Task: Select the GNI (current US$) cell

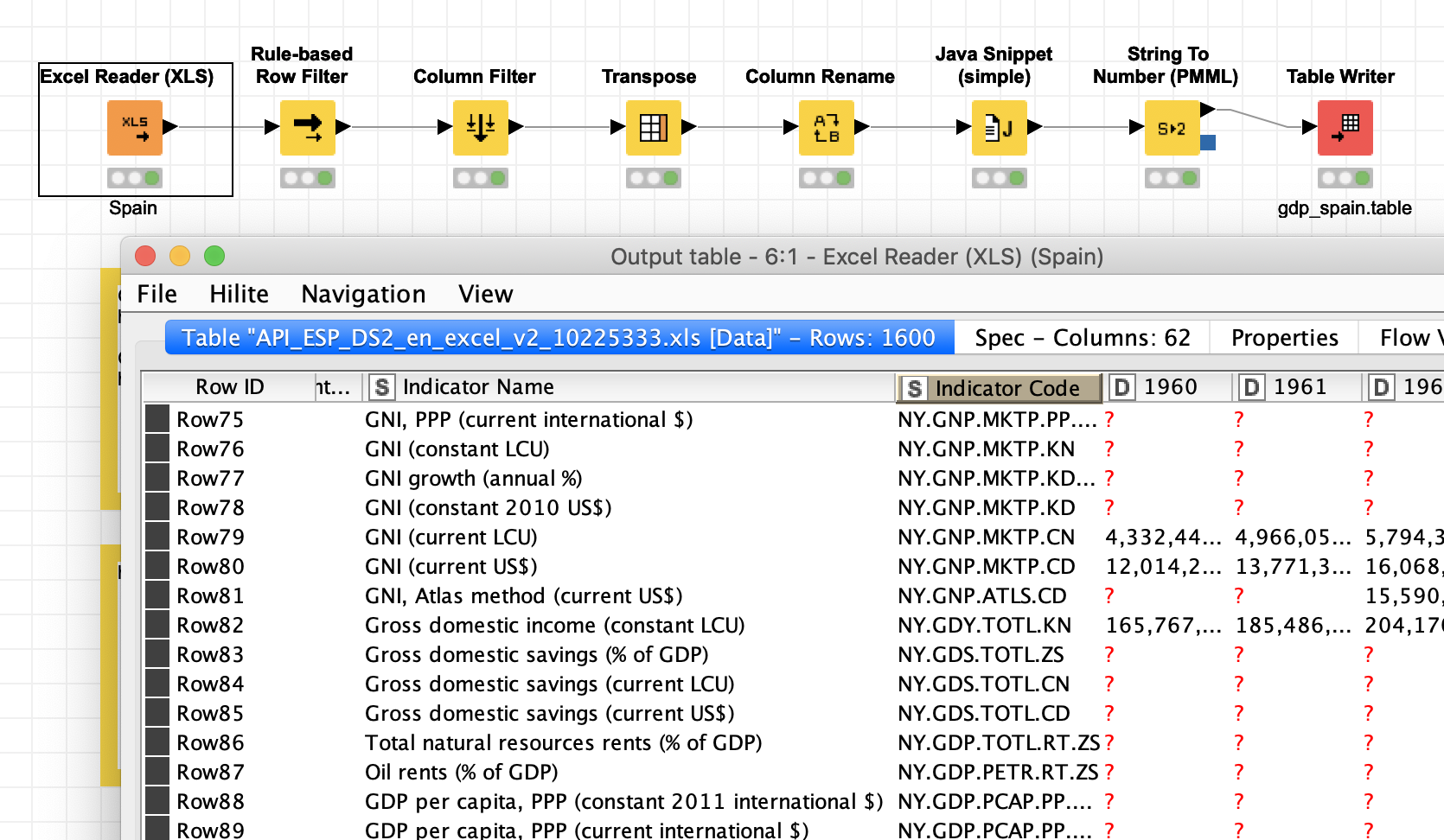Action: point(450,567)
